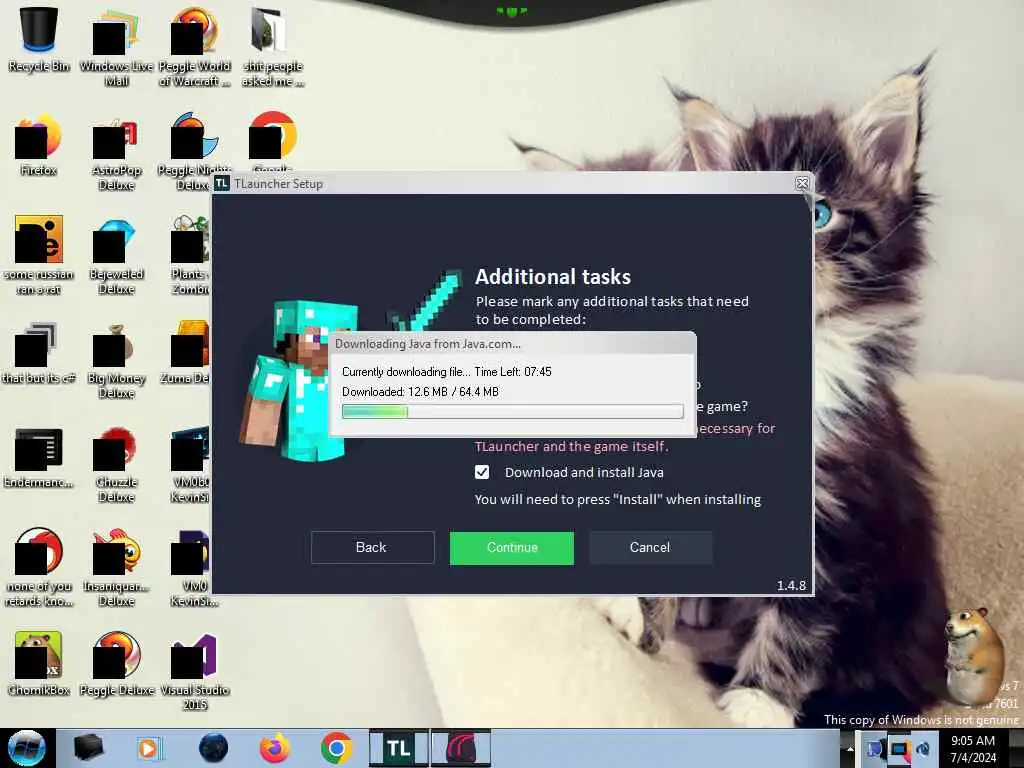The height and width of the screenshot is (768, 1024).
Task: Click the green Continue button
Action: (x=512, y=547)
